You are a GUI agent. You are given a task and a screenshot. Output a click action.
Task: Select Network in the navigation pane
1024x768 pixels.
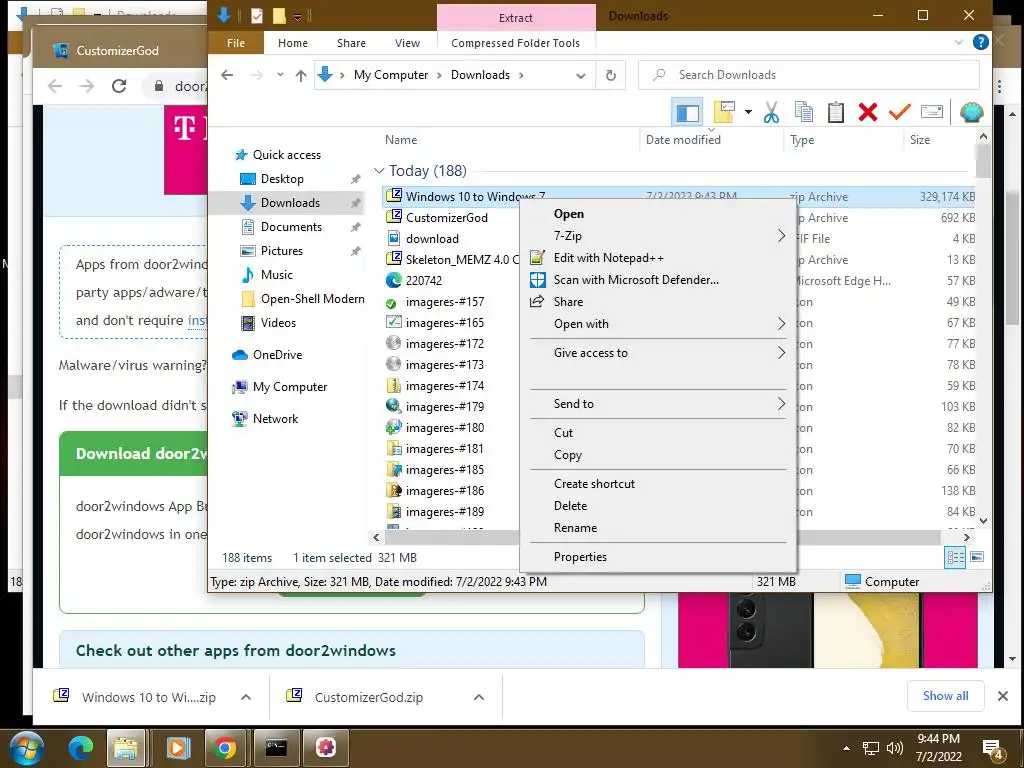tap(275, 419)
